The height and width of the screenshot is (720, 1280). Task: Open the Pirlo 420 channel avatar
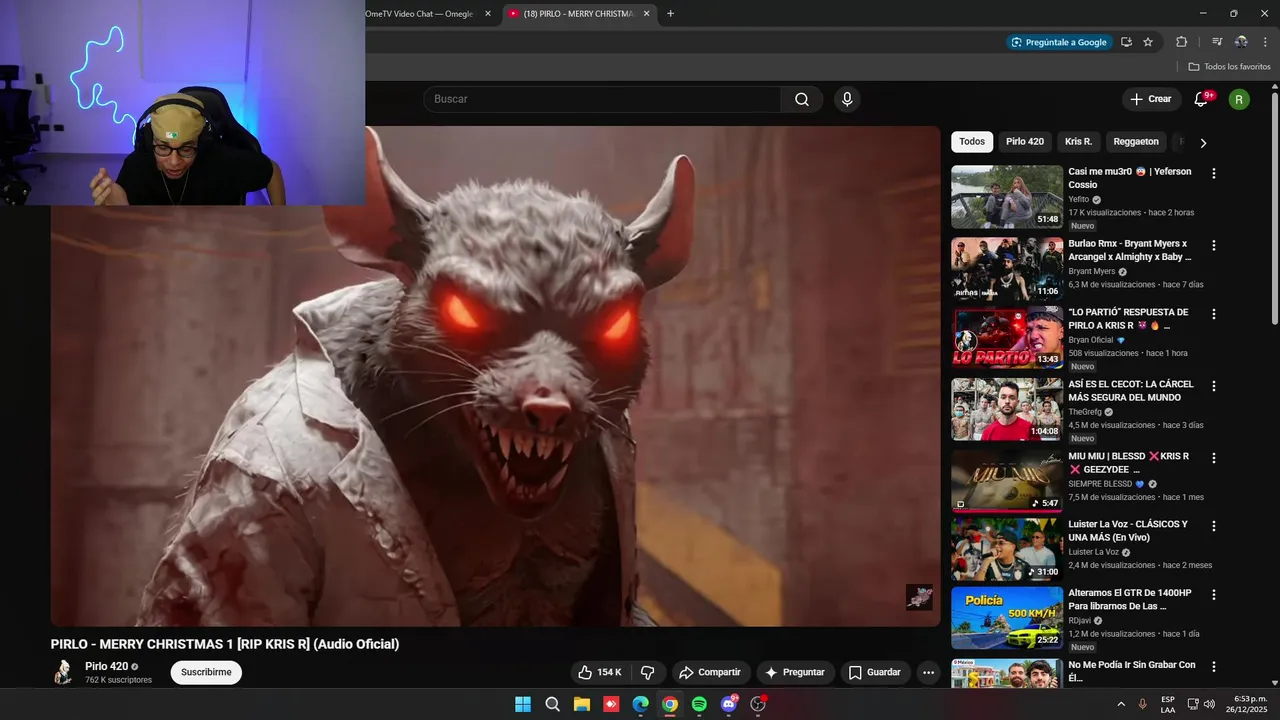[63, 672]
